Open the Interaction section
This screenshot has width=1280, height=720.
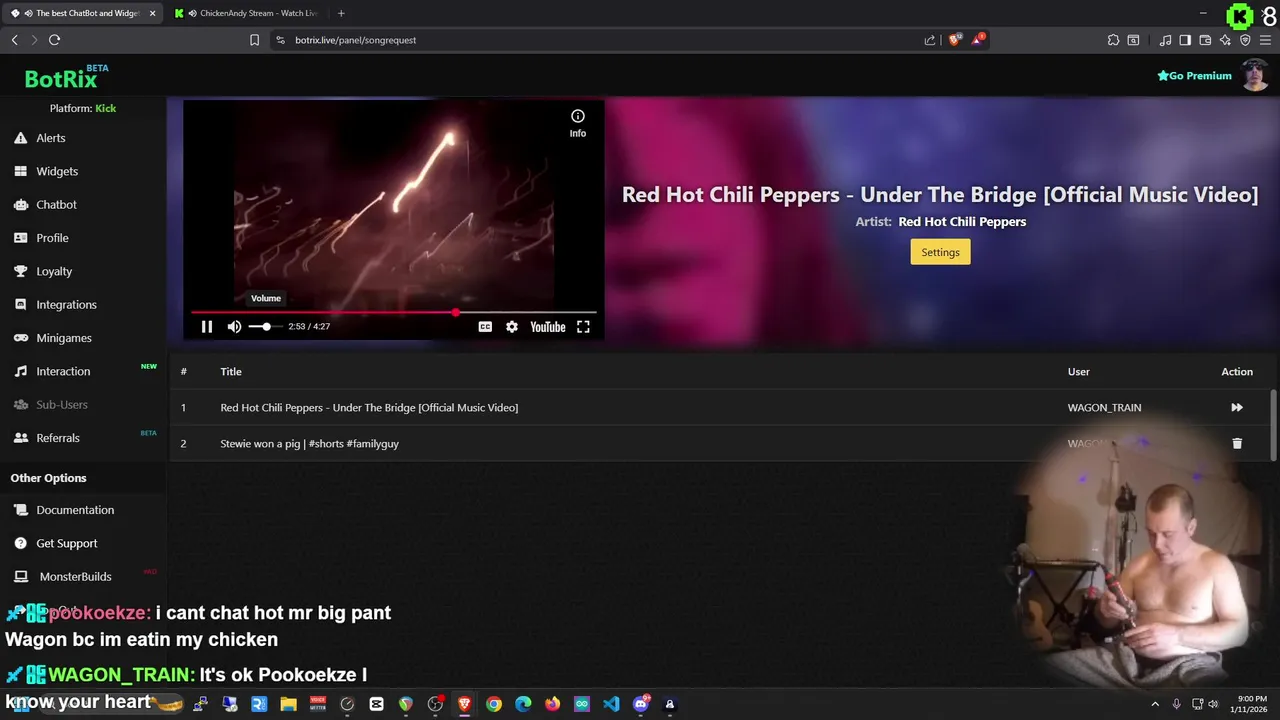coord(63,371)
